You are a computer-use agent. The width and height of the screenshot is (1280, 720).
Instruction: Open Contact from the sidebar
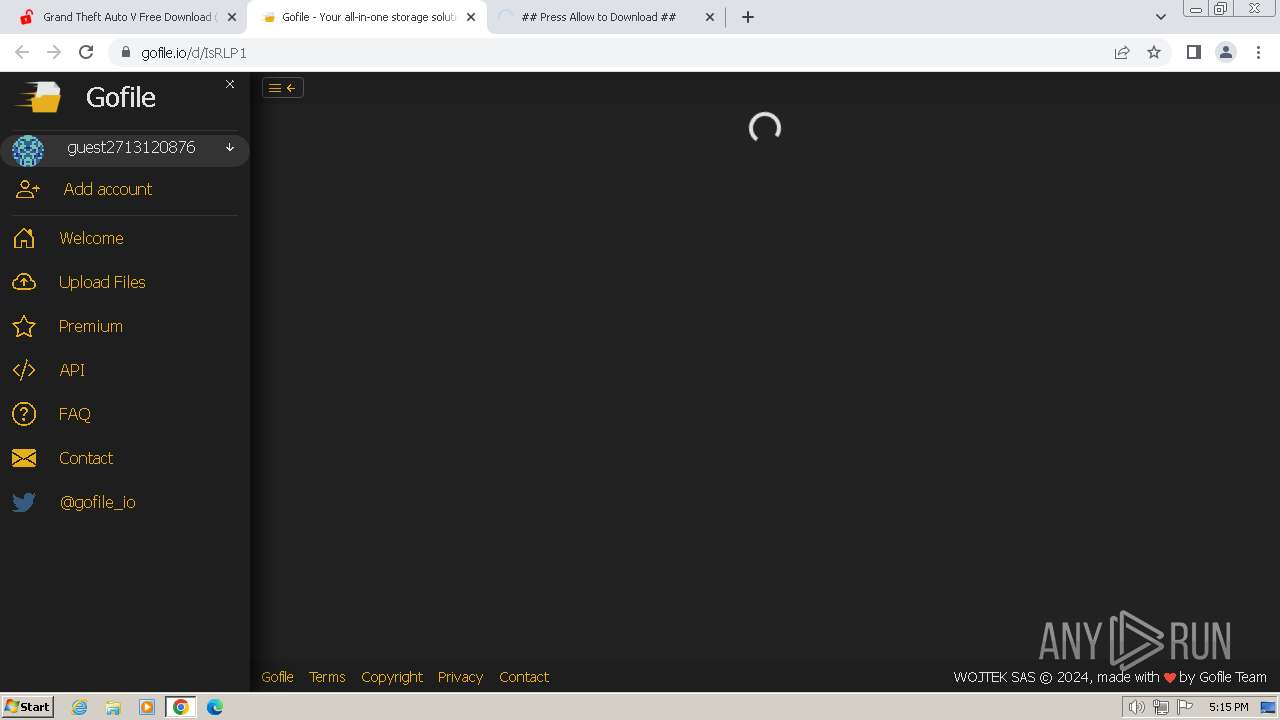pyautogui.click(x=86, y=458)
